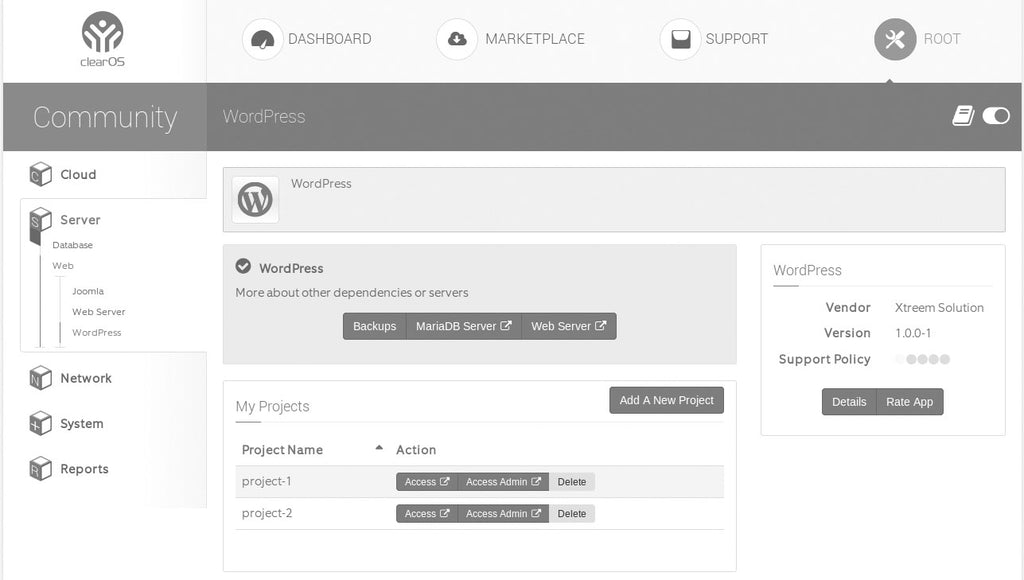Click the Network cube icon in sidebar
The width and height of the screenshot is (1024, 580).
[x=40, y=378]
